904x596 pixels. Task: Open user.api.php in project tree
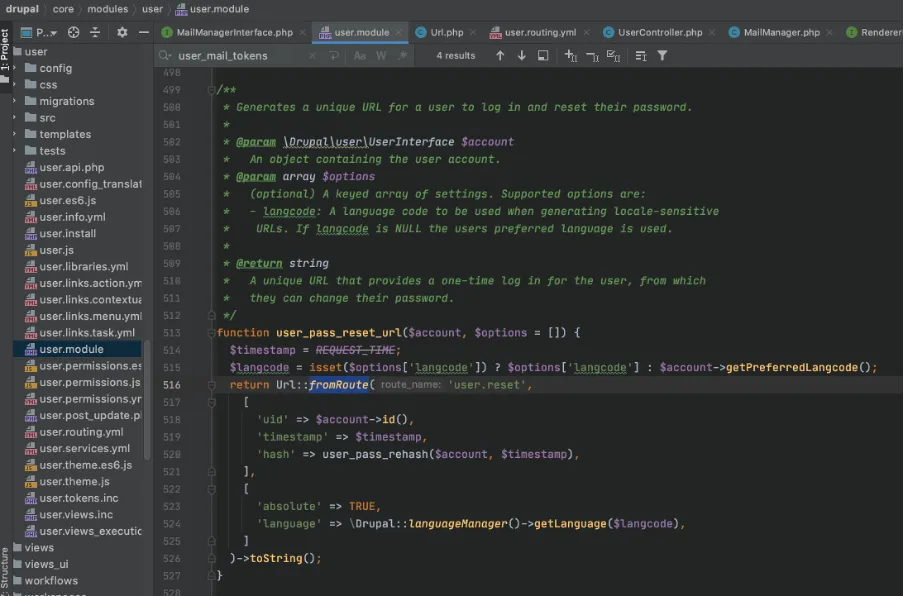71,168
